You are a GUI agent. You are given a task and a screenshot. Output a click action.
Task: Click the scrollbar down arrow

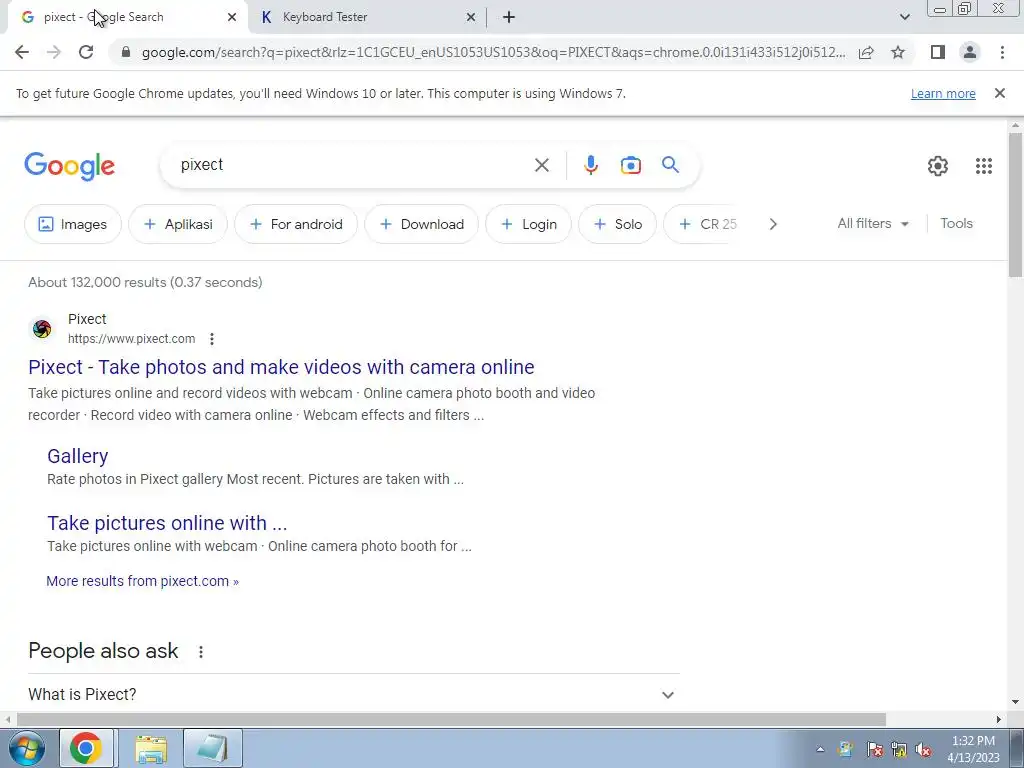click(1015, 703)
